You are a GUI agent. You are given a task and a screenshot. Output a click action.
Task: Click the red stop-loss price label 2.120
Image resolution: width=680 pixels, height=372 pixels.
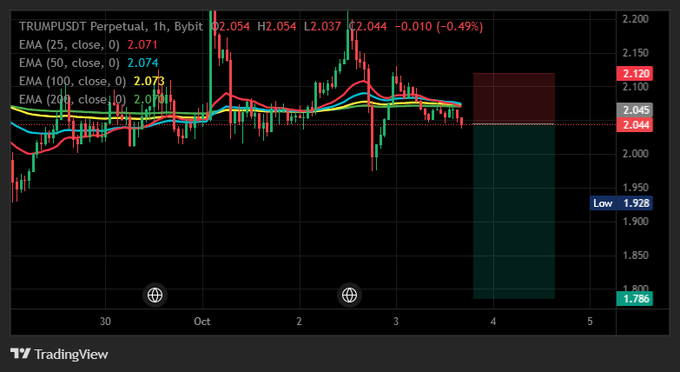click(634, 74)
